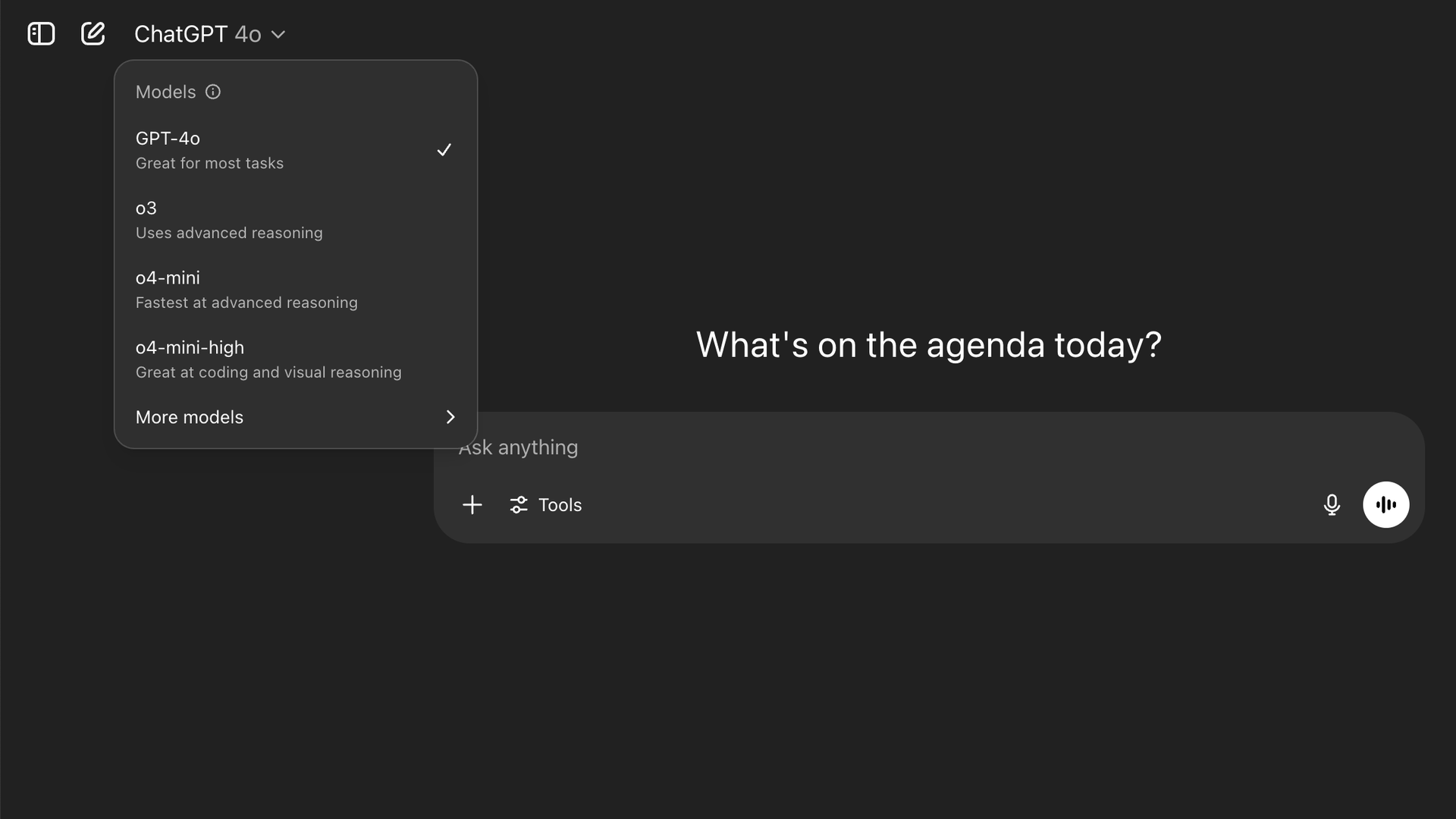This screenshot has width=1456, height=819.
Task: Click the Tools sliders icon
Action: (519, 505)
